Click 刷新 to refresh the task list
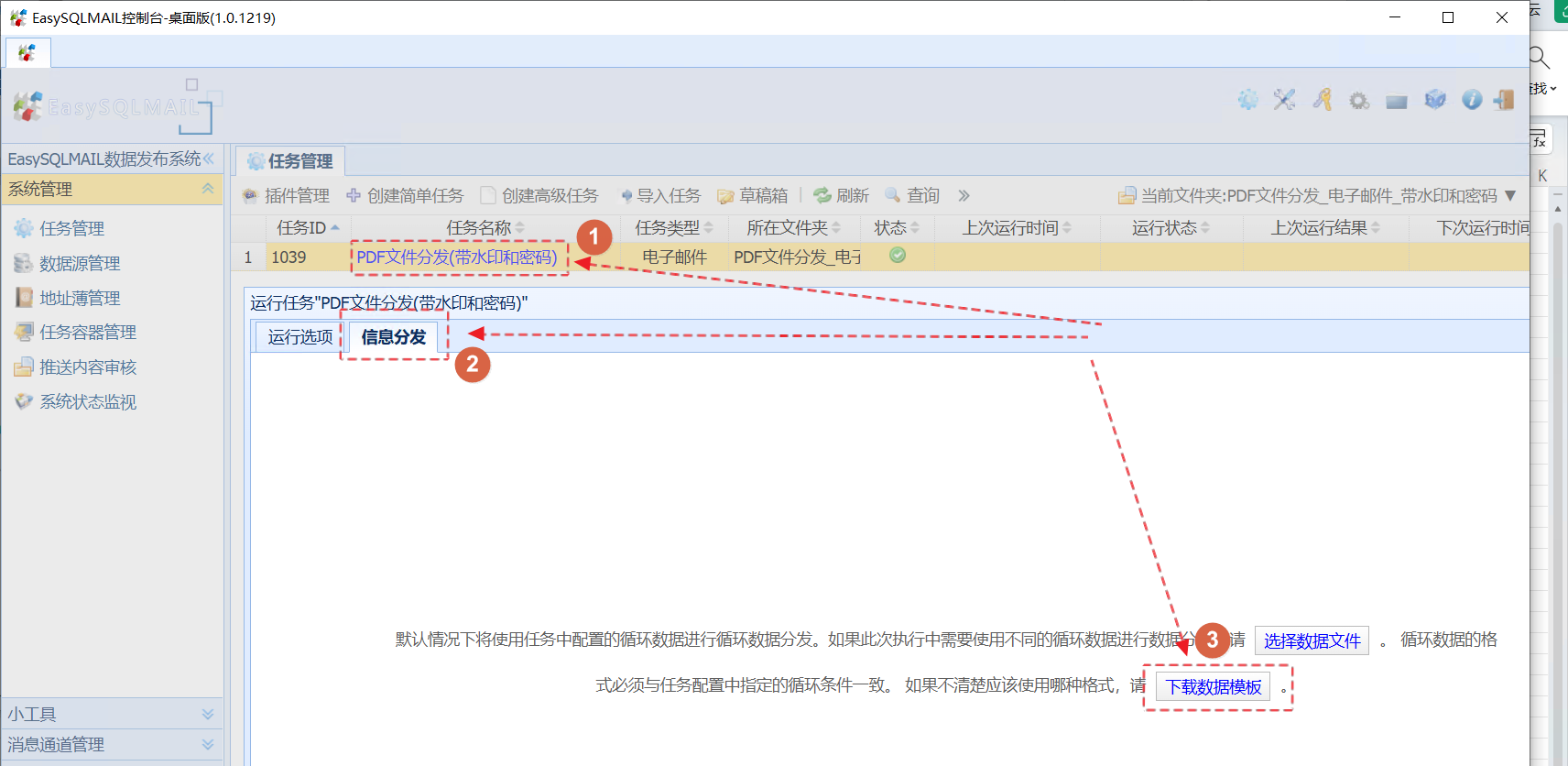The width and height of the screenshot is (1568, 766). [842, 195]
